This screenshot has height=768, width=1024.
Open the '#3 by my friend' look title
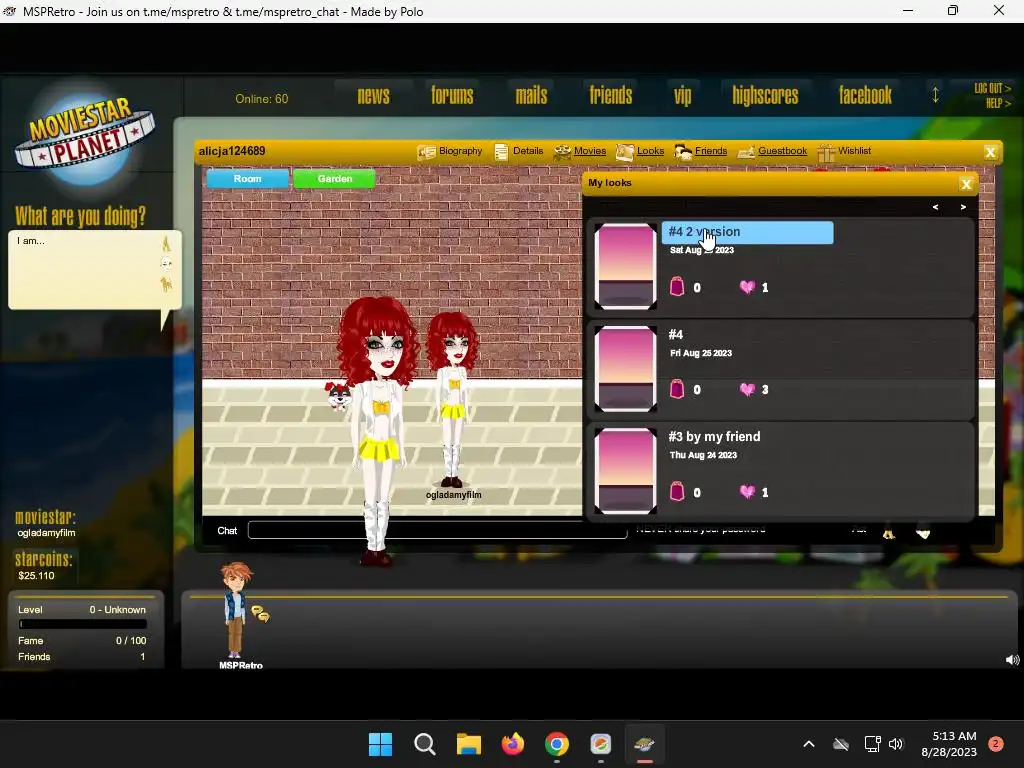coord(714,436)
